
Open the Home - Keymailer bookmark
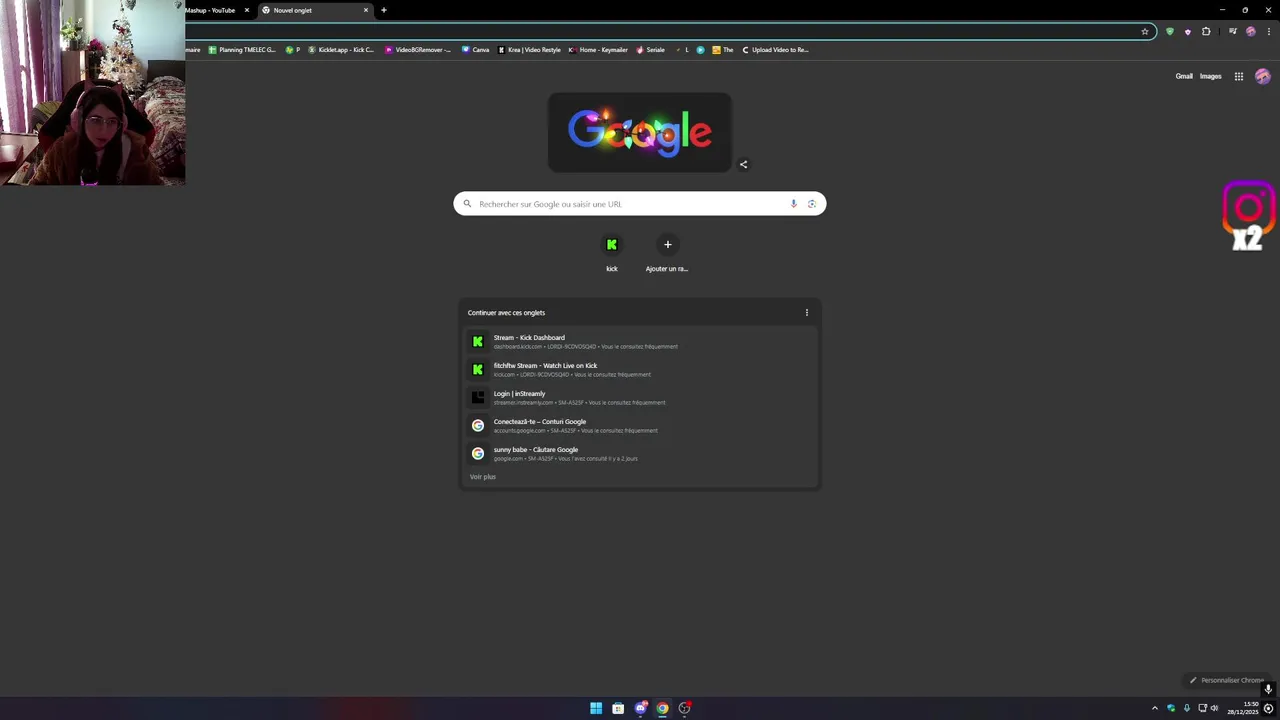click(598, 49)
